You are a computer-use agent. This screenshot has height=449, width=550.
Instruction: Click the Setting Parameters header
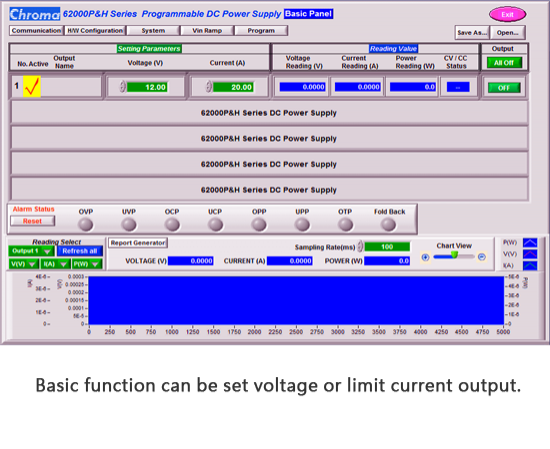pos(149,49)
